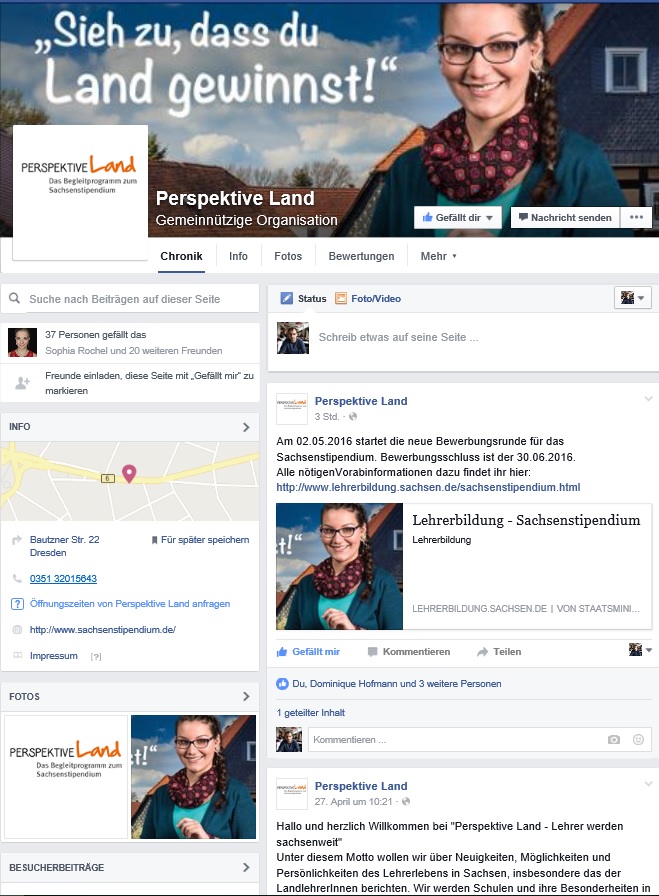The height and width of the screenshot is (896, 659).
Task: Expand the BESUCHERBEITRÄGE section arrow
Action: (x=246, y=867)
